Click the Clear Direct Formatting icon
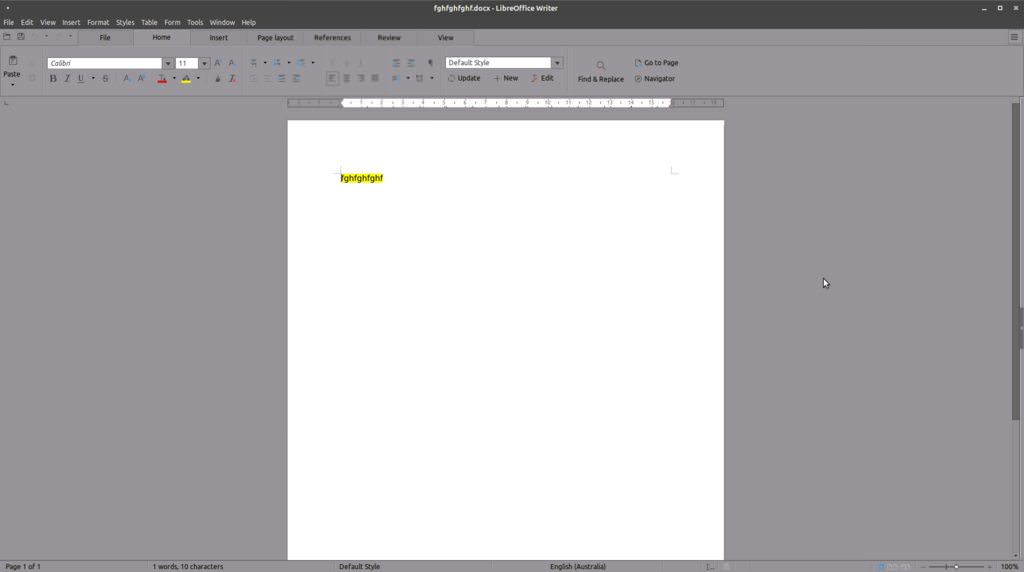Screen dimensions: 1024x572 point(232,78)
